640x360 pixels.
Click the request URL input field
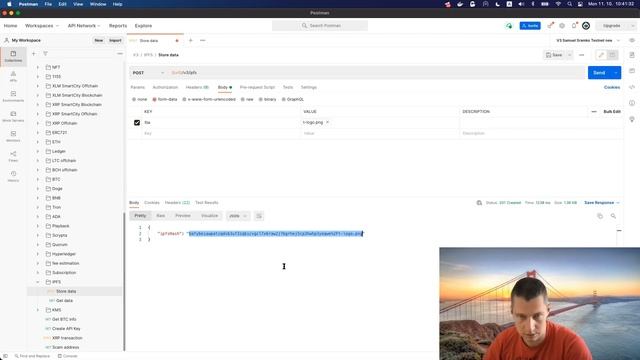(377, 73)
